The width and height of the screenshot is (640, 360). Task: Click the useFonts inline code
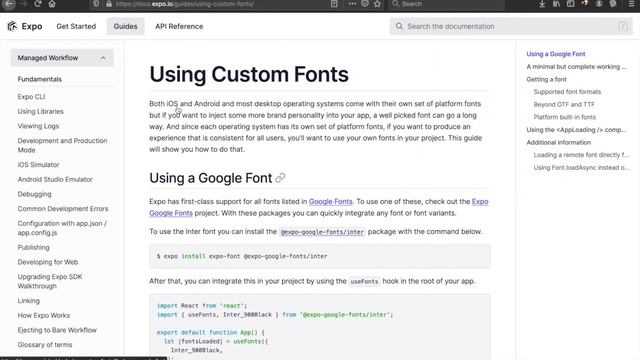coord(364,282)
